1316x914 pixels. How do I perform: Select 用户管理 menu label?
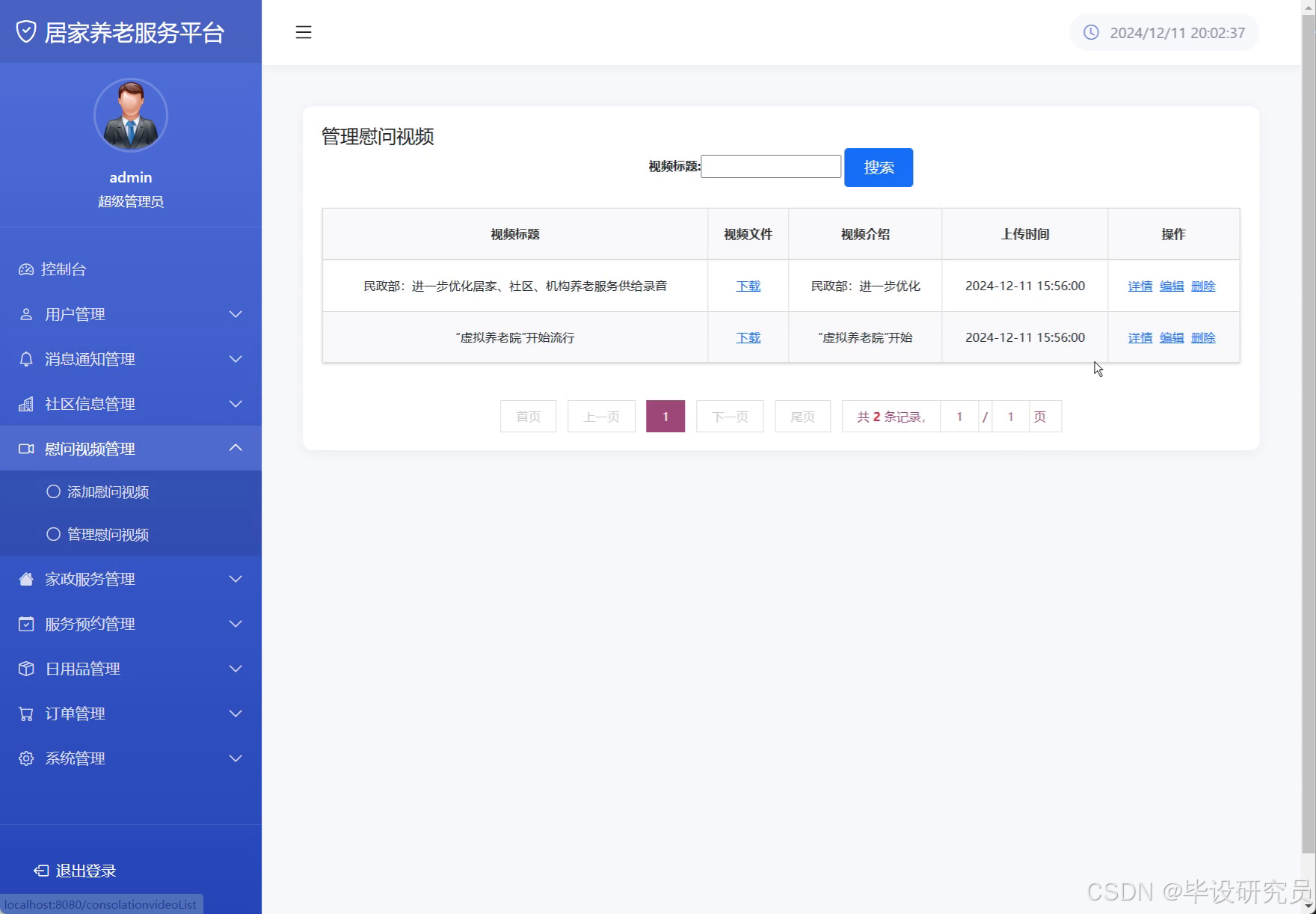(75, 314)
